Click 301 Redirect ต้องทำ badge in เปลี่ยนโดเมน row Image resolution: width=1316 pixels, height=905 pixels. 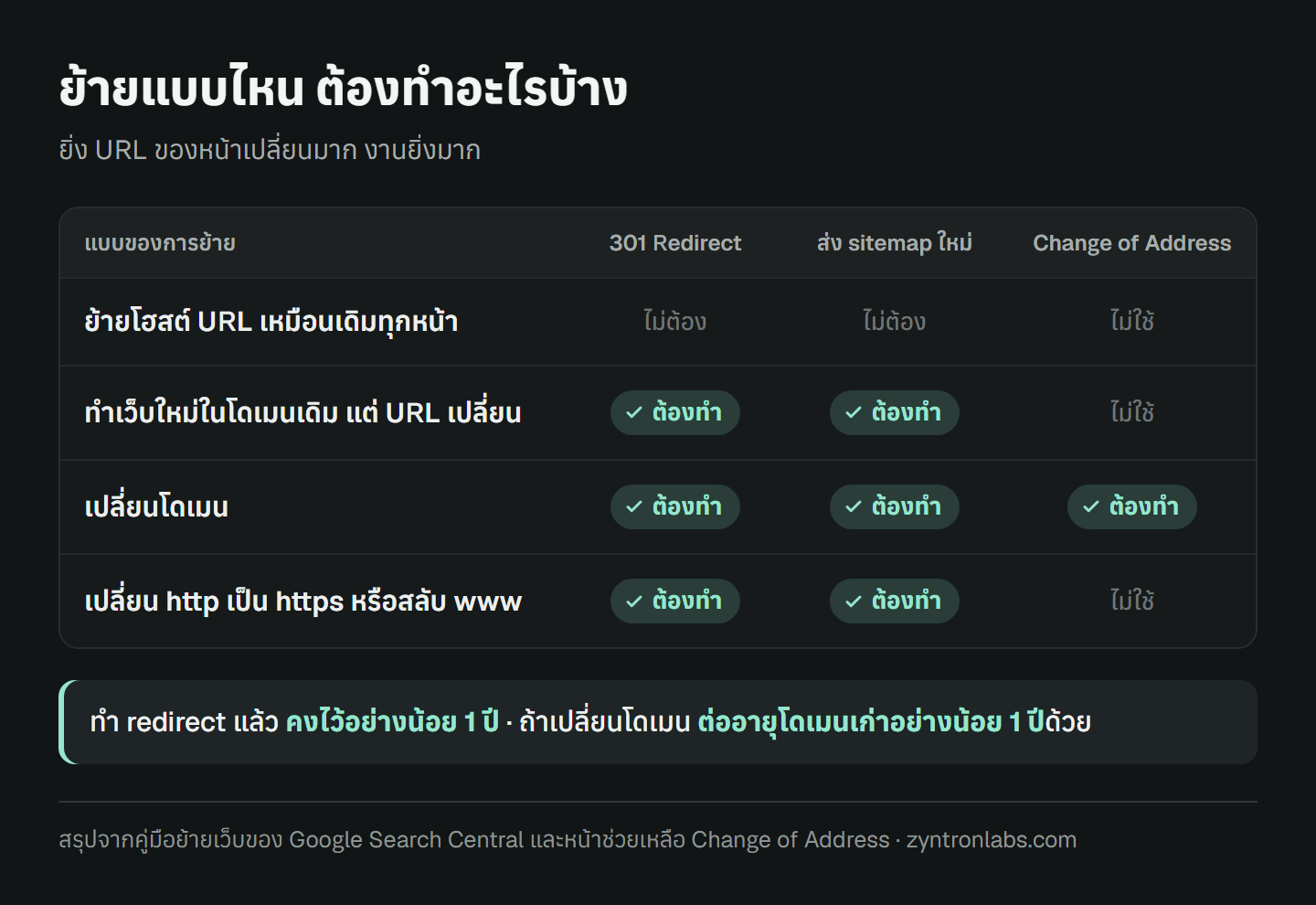tap(675, 507)
